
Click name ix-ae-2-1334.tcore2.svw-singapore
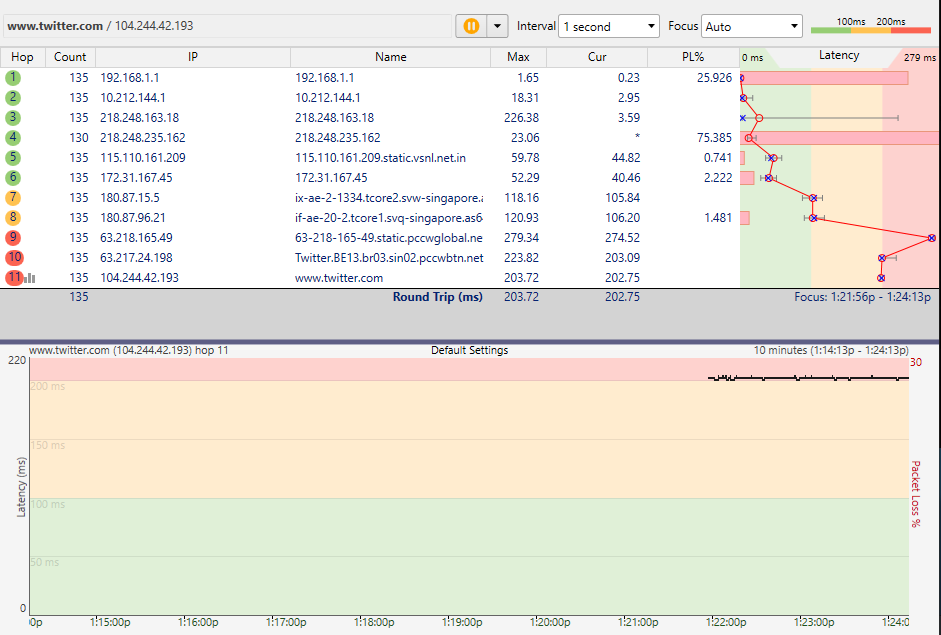point(389,197)
